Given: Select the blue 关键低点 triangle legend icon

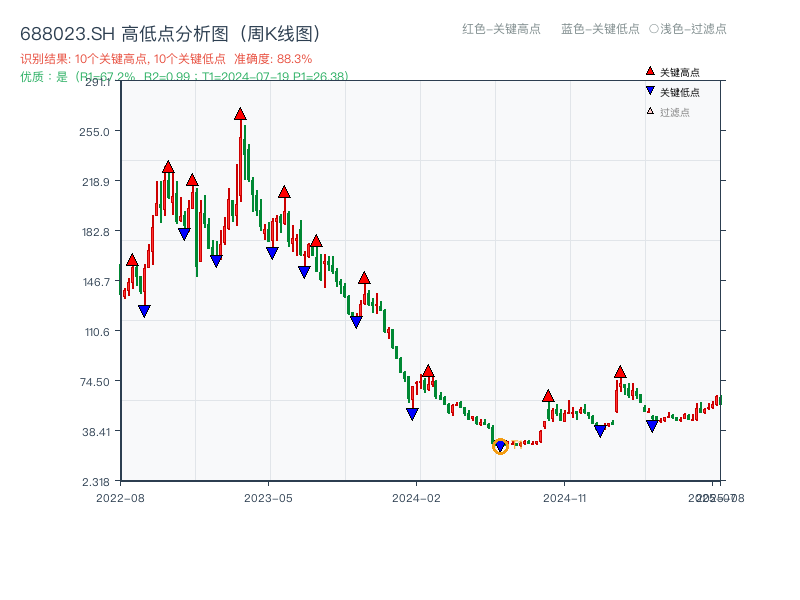Looking at the screenshot, I should (x=650, y=92).
